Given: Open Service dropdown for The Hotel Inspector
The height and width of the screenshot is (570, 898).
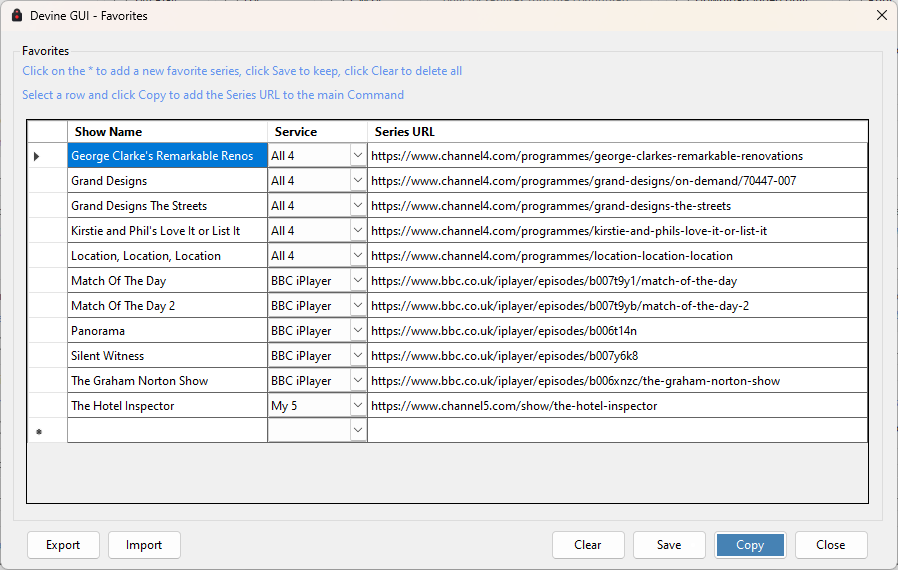Looking at the screenshot, I should (358, 406).
